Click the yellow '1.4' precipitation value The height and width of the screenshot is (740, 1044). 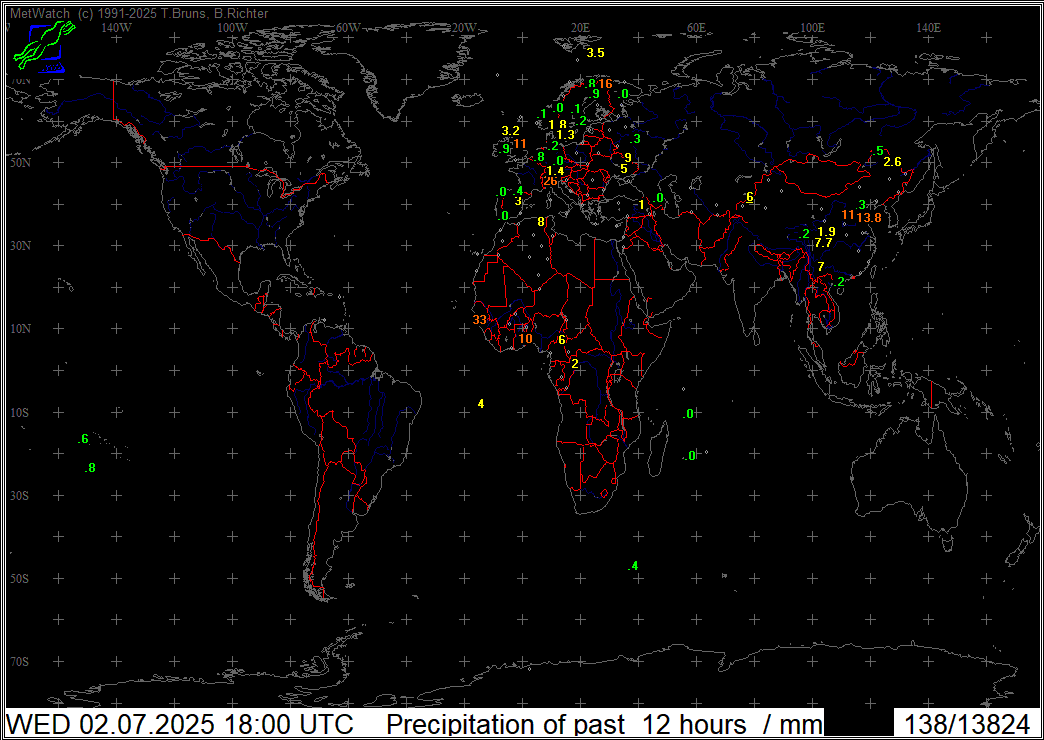555,171
